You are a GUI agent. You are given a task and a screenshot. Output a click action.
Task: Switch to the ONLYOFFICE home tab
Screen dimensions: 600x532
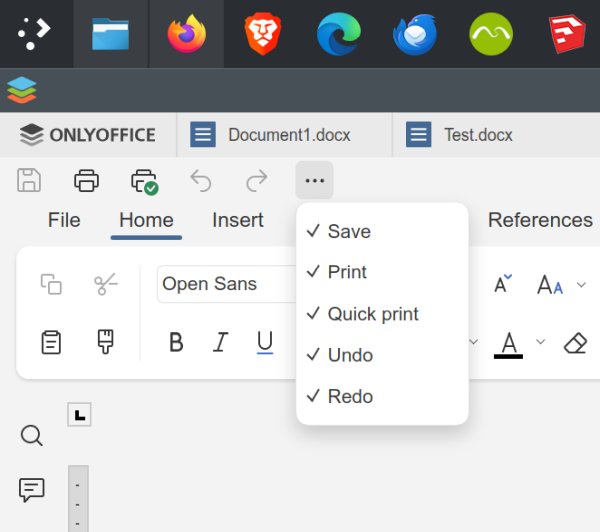(x=88, y=135)
